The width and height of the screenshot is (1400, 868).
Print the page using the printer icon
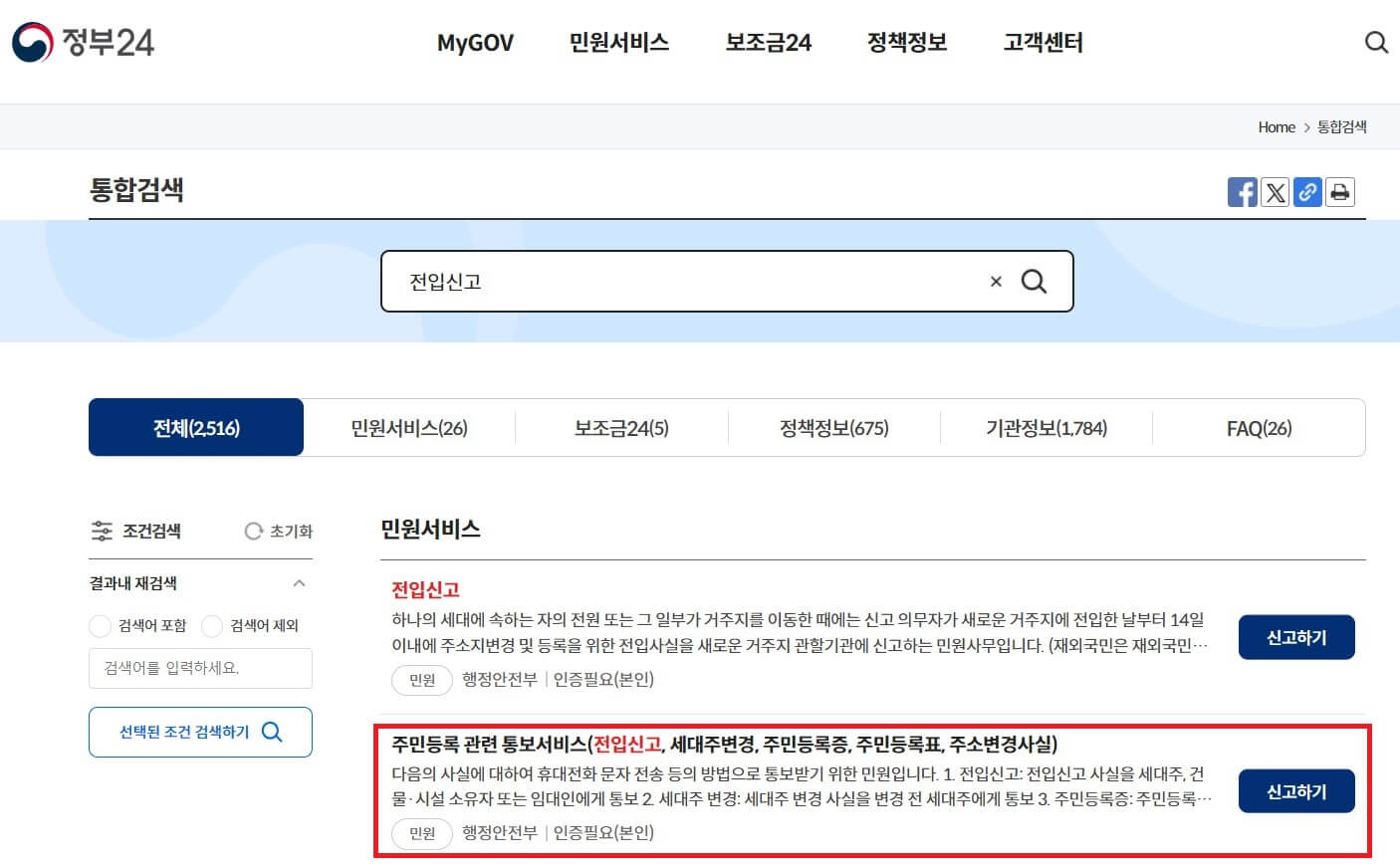1340,192
